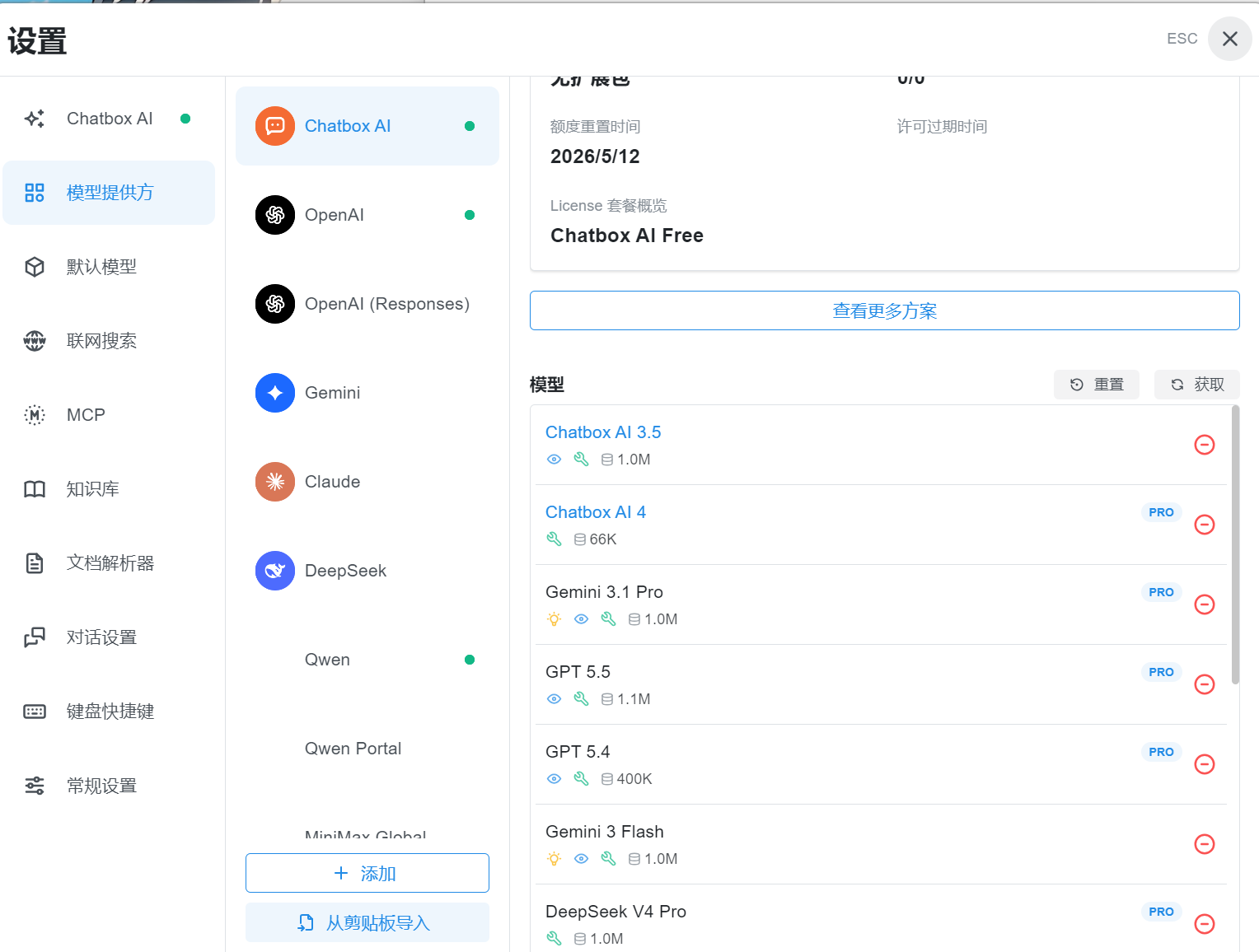Select the Qwen Portal provider
Screen dimensions: 1259x952
(367, 749)
